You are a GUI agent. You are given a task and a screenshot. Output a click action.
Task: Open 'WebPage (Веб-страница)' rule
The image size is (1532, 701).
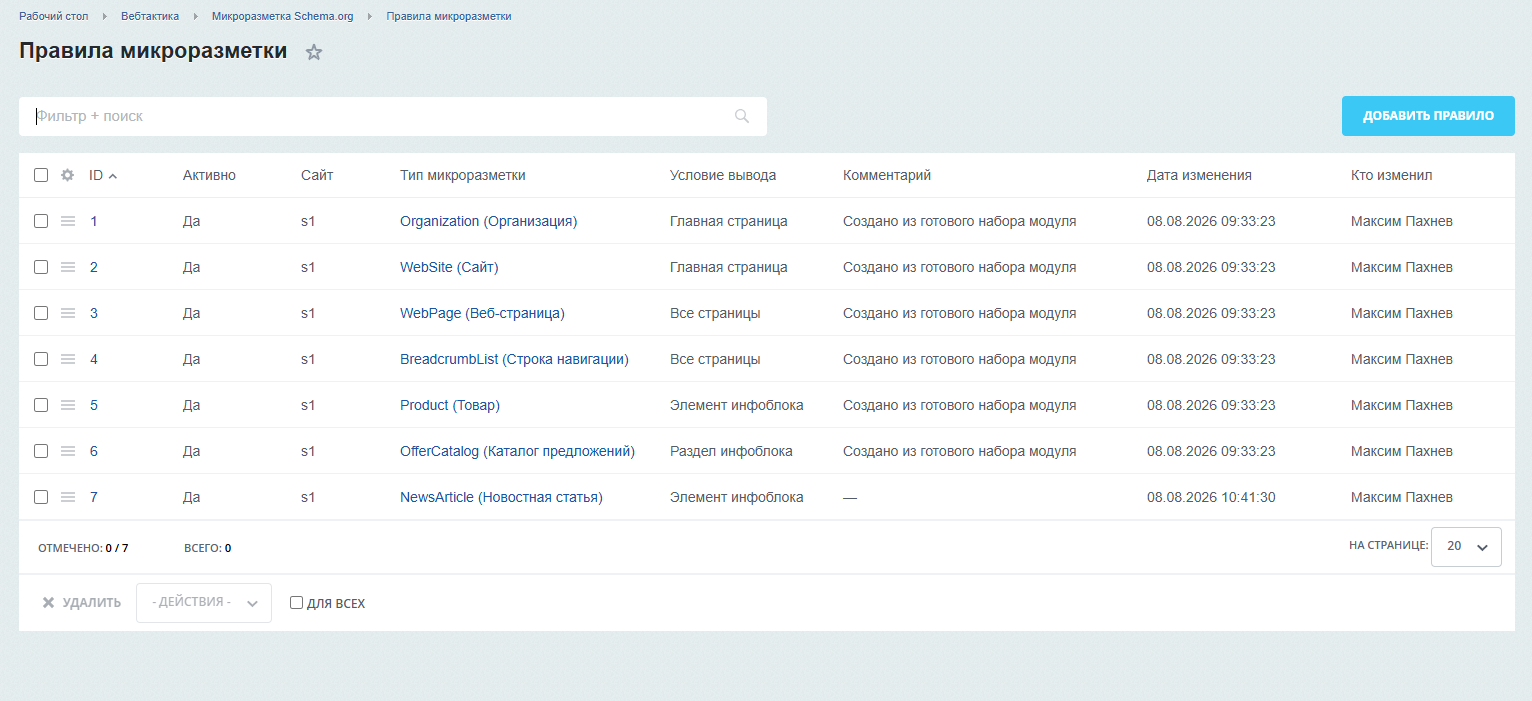point(482,313)
